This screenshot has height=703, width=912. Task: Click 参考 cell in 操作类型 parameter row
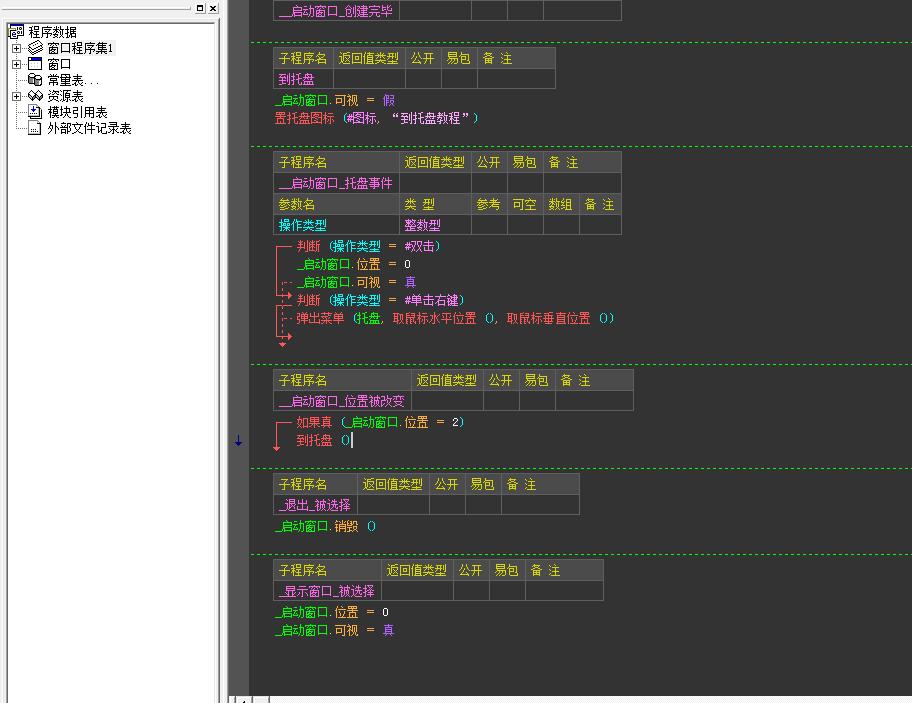489,225
